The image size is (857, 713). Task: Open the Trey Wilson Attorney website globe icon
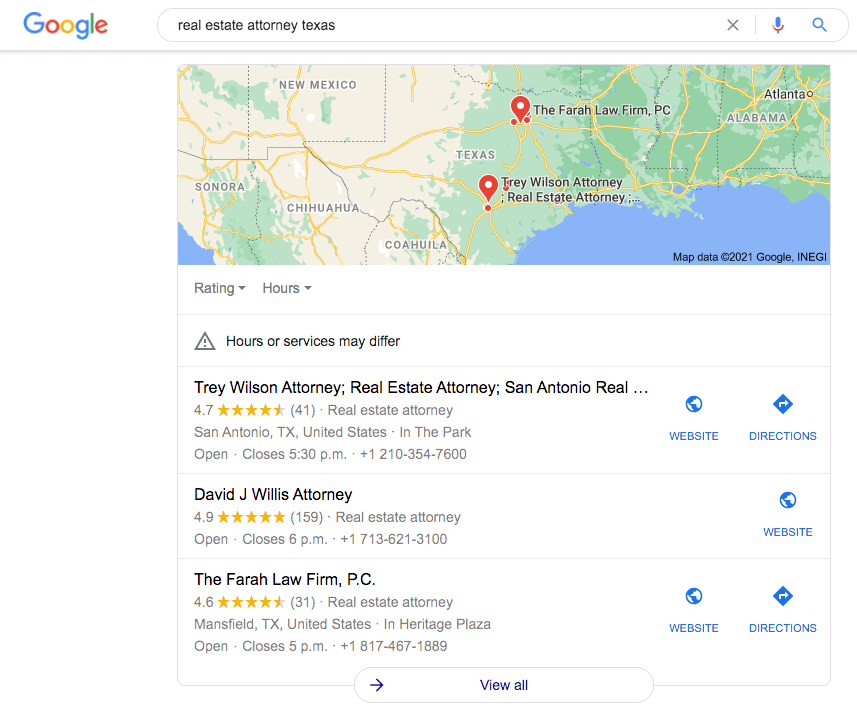(694, 404)
